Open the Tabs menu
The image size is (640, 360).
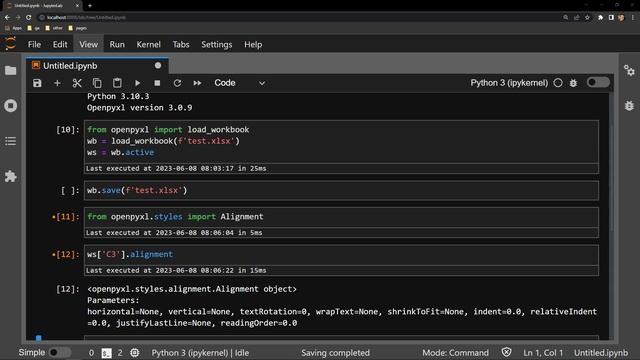point(181,44)
